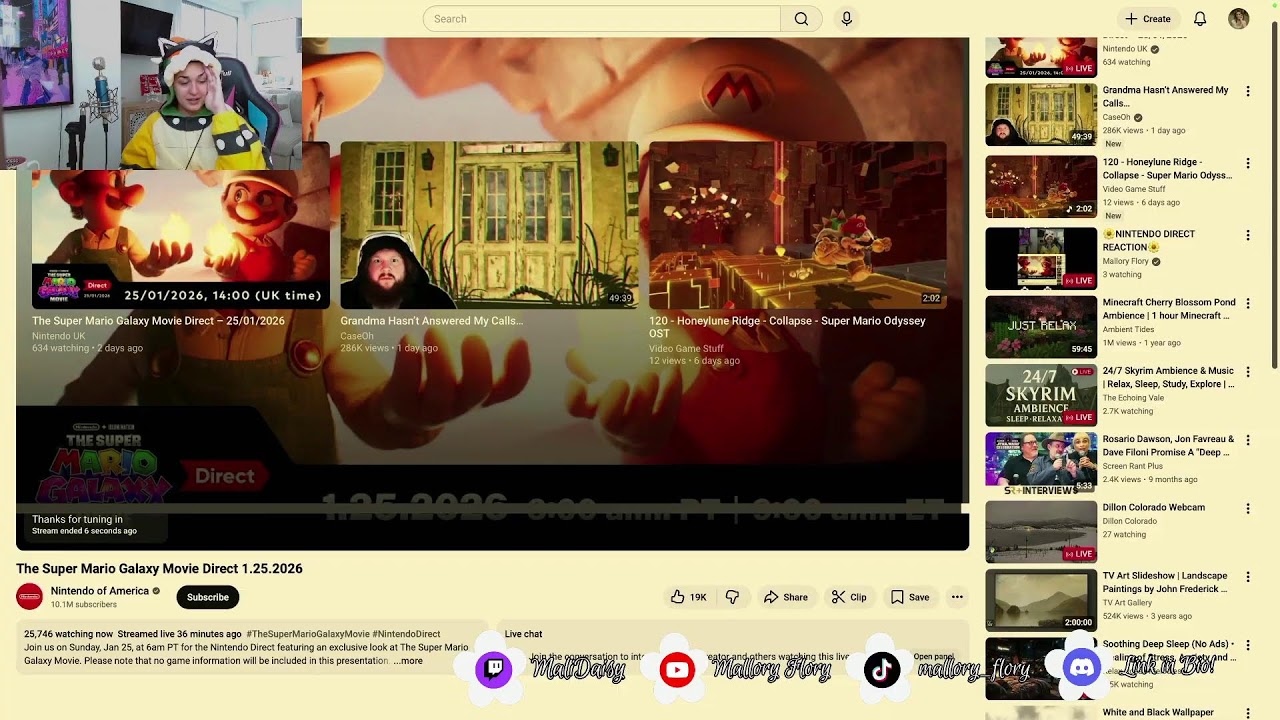Open 24/7 Skyrim Ambience & Music stream
This screenshot has width=1280, height=720.
coord(1169,377)
